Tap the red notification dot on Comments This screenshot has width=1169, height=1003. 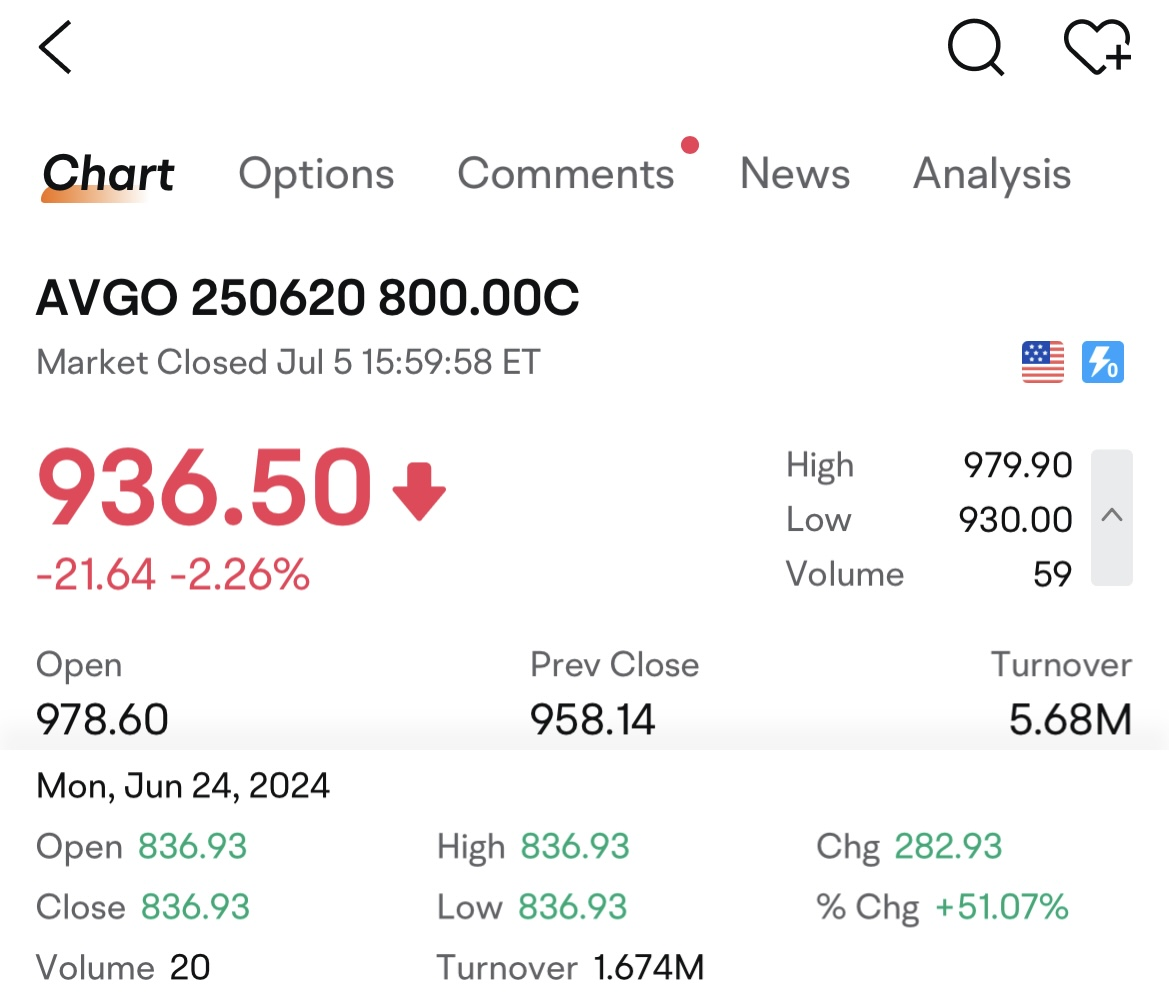689,146
